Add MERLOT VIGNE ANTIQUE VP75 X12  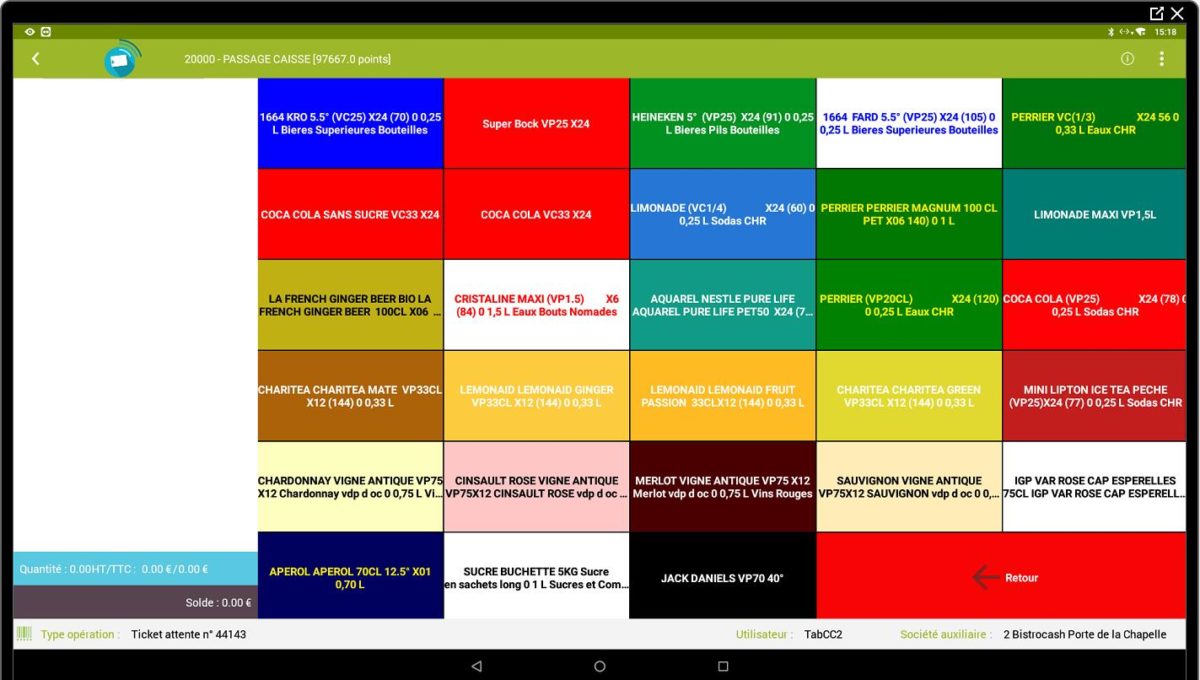[722, 487]
